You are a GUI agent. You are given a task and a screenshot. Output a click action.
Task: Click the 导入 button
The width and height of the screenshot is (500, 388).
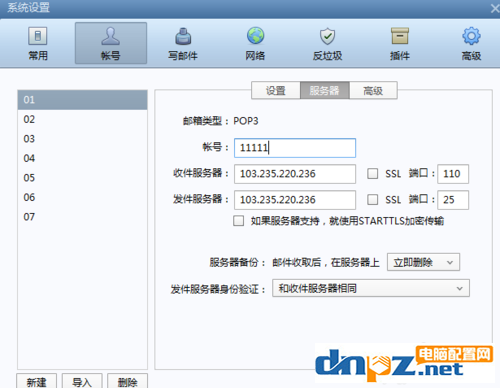point(82,381)
